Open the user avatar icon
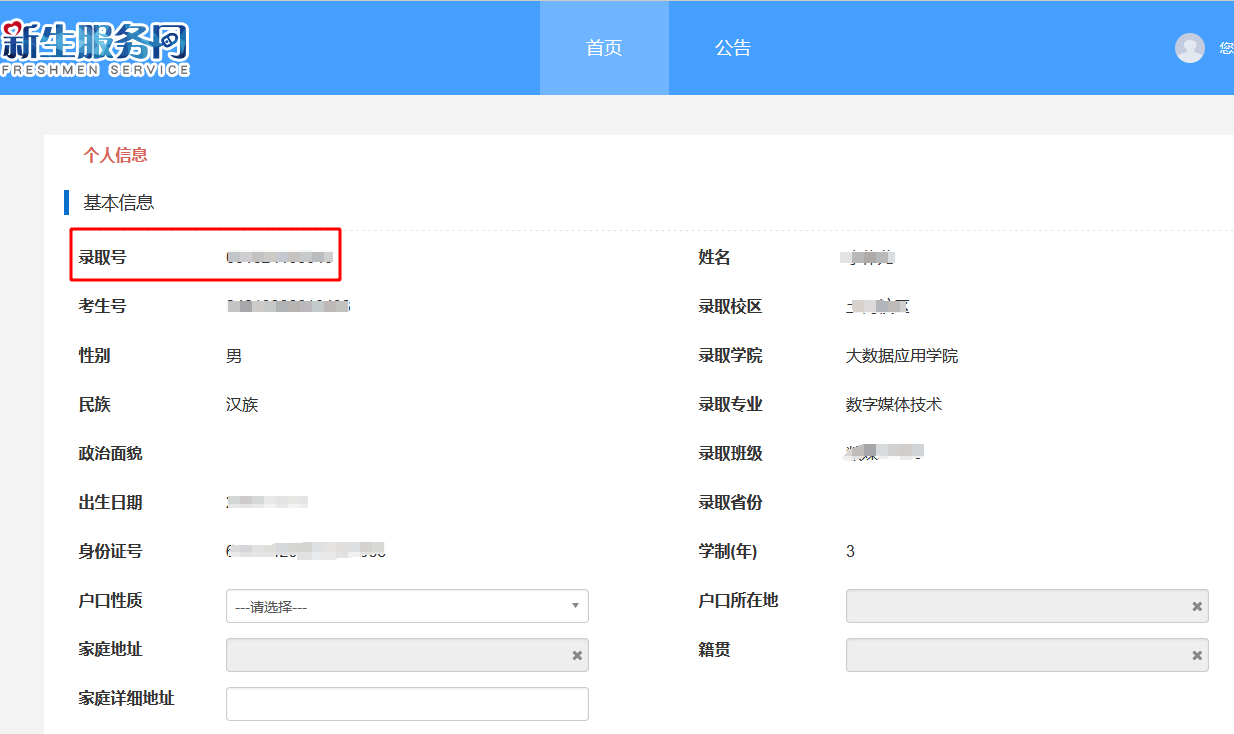1234x734 pixels. pos(1189,48)
